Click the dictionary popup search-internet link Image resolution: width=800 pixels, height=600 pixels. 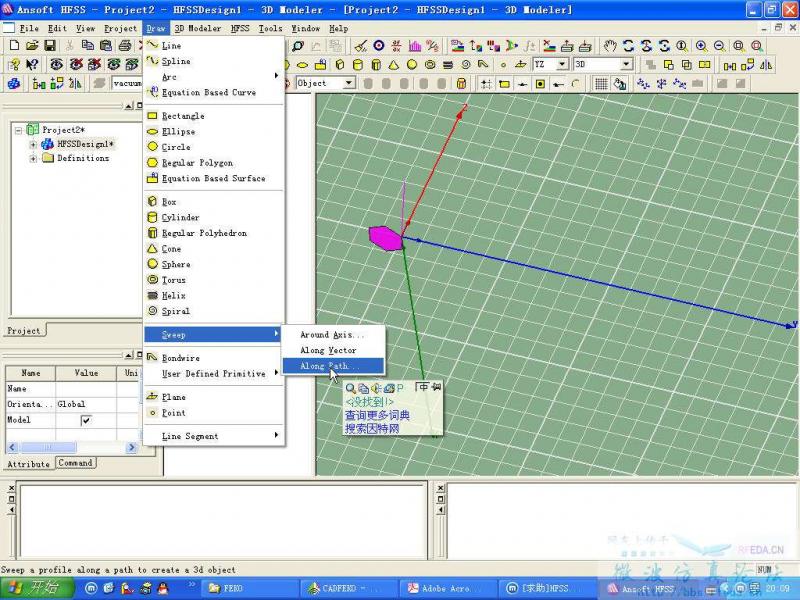(x=372, y=429)
